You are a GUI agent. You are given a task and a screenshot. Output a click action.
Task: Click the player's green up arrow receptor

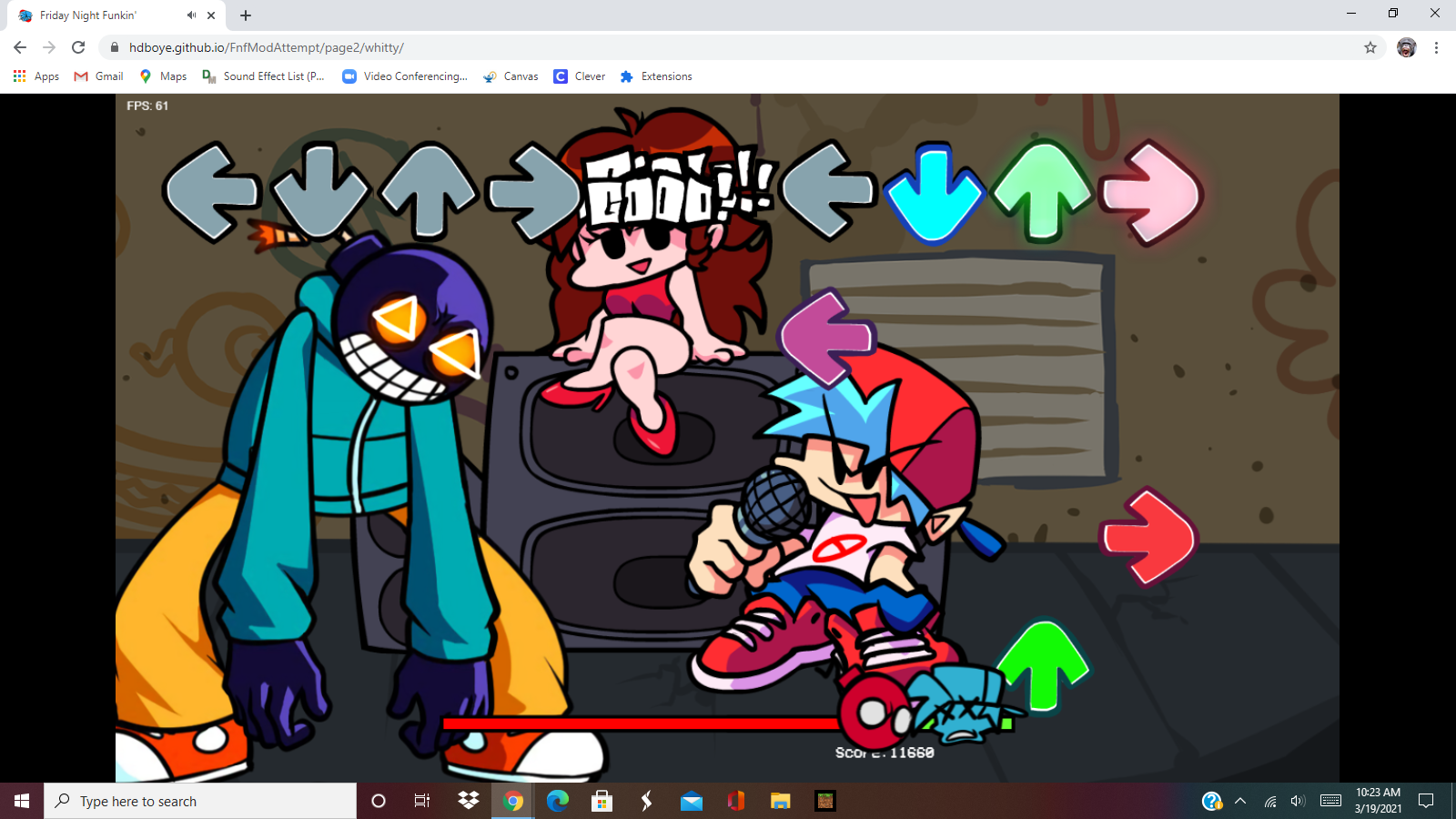coord(1043,191)
